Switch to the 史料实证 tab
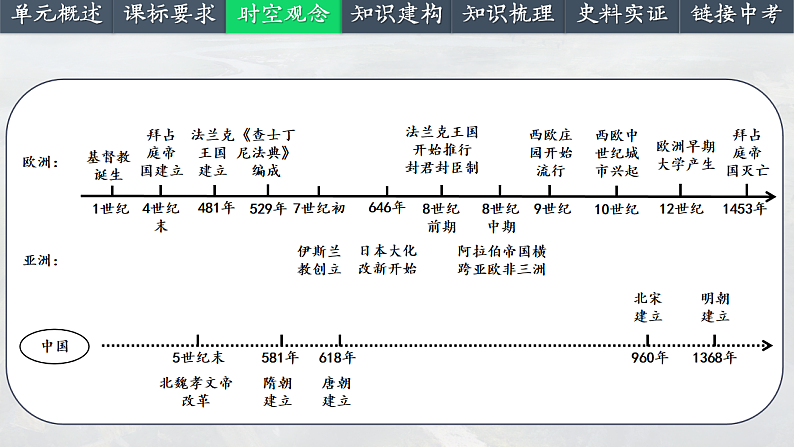The height and width of the screenshot is (447, 794). click(622, 16)
